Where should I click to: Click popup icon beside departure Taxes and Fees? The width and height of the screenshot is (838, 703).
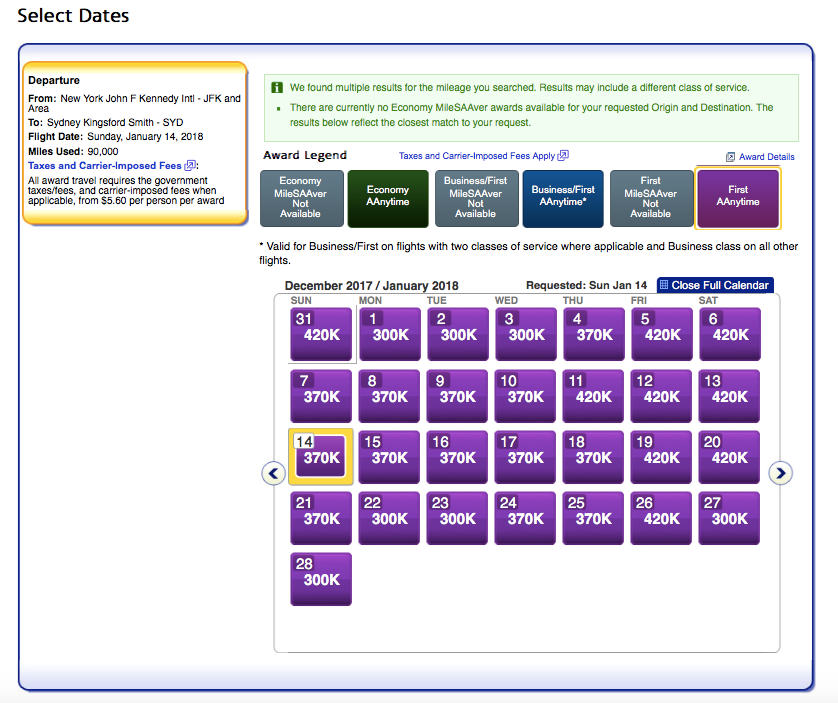191,165
